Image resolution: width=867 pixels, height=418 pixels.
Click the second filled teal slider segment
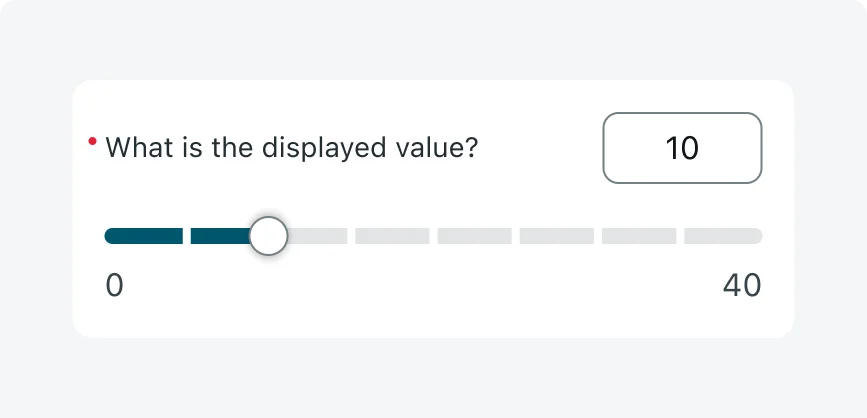click(x=218, y=236)
